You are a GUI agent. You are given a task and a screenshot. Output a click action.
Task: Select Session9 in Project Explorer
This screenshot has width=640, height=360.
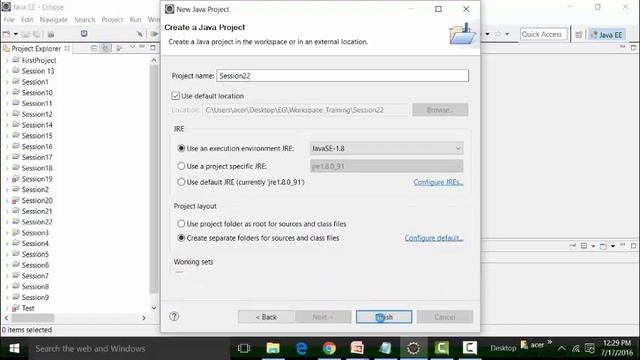tap(35, 297)
